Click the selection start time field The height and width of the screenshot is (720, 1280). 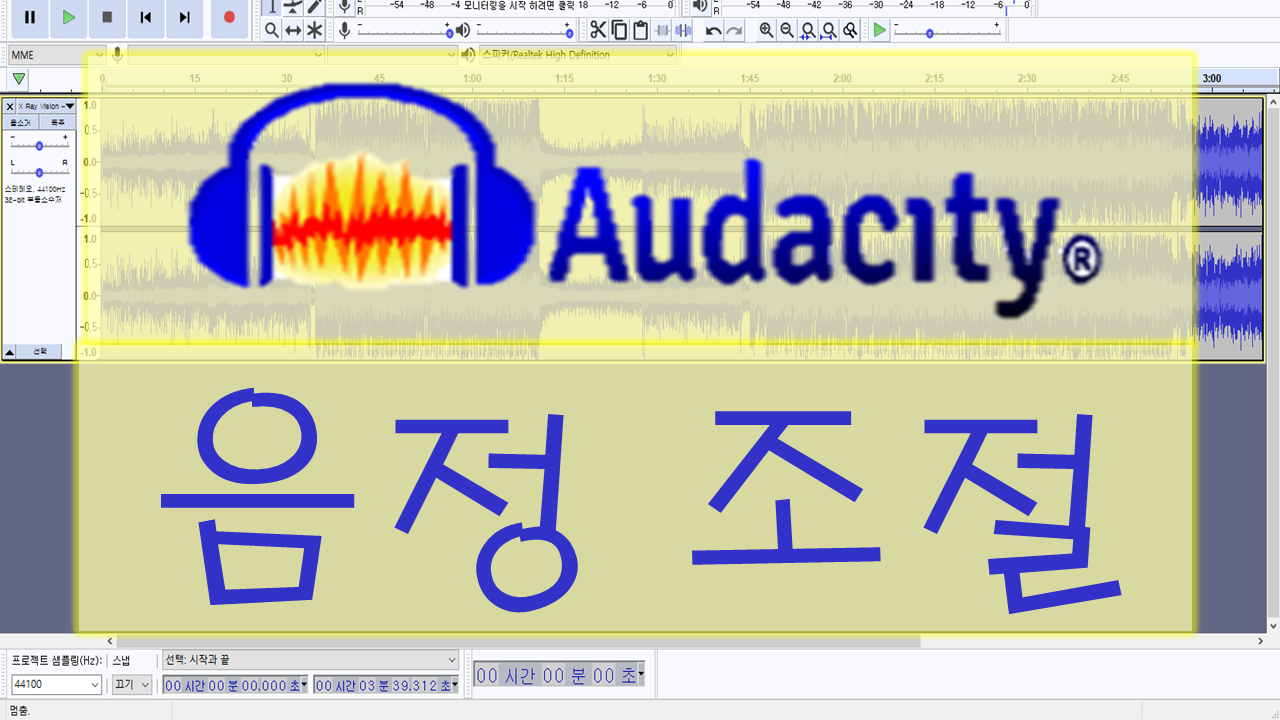(235, 685)
